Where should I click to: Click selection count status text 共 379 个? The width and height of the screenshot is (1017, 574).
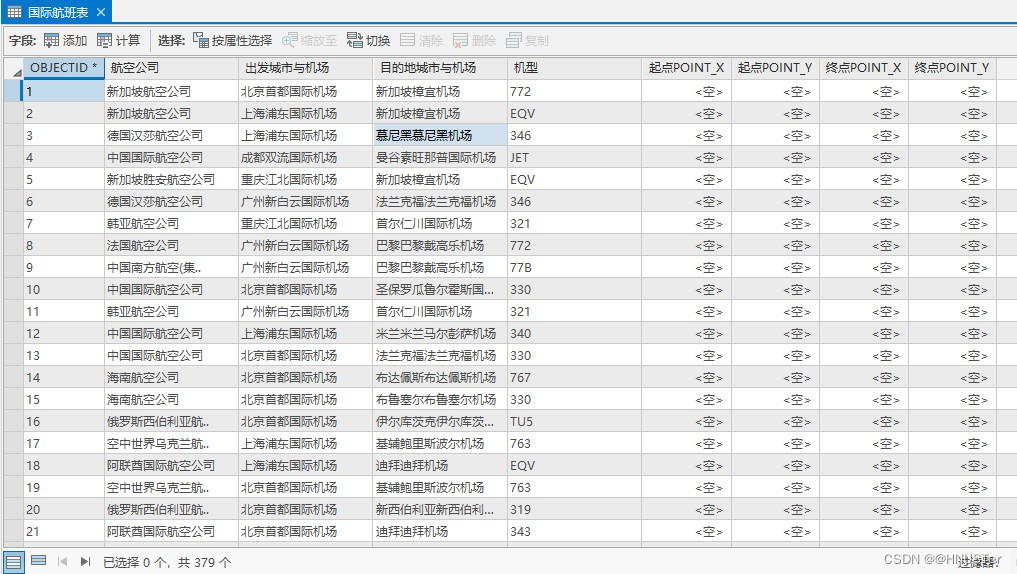tap(204, 562)
